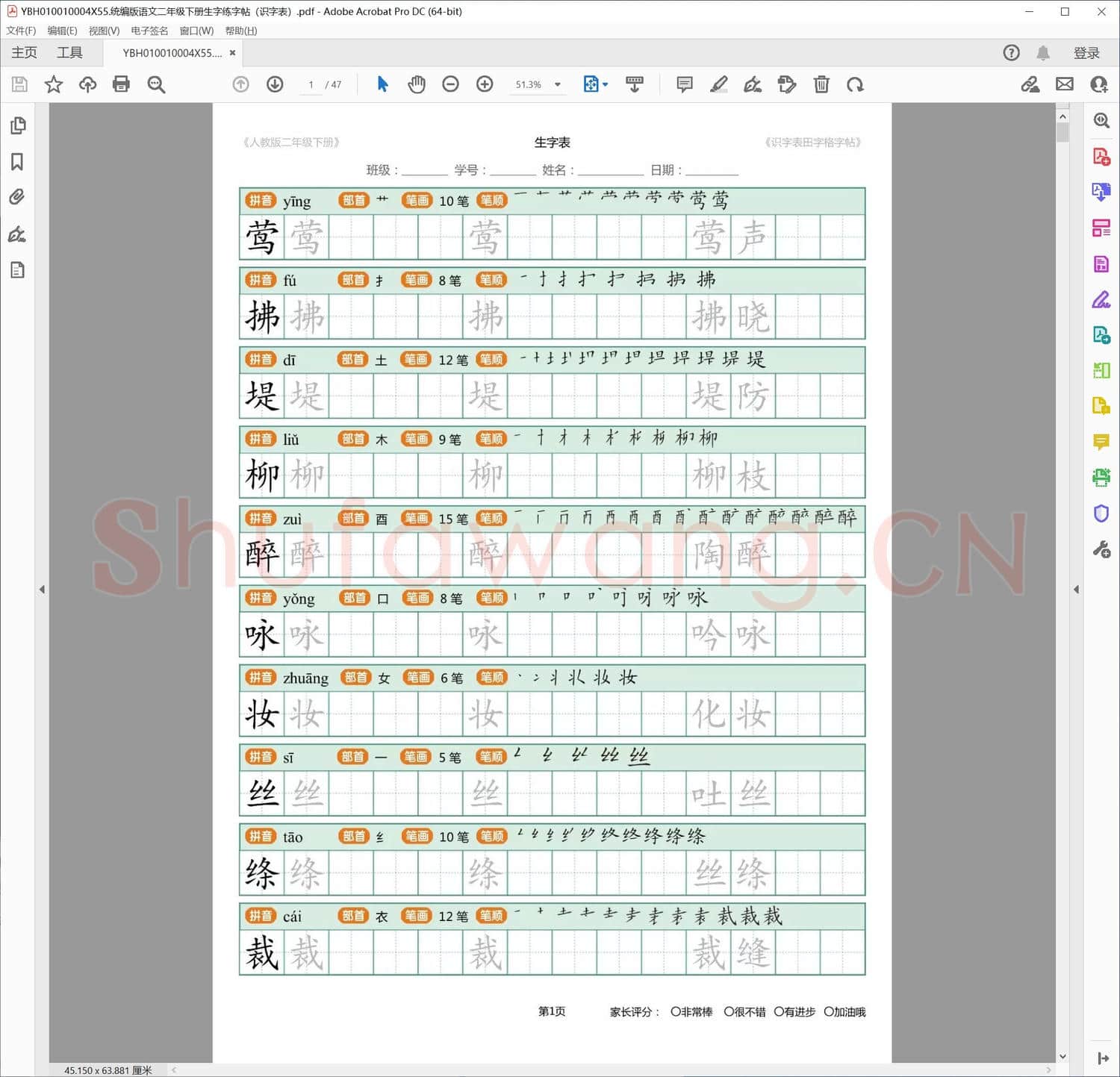Zoom out with the minus button
Image resolution: width=1120 pixels, height=1077 pixels.
tap(450, 84)
